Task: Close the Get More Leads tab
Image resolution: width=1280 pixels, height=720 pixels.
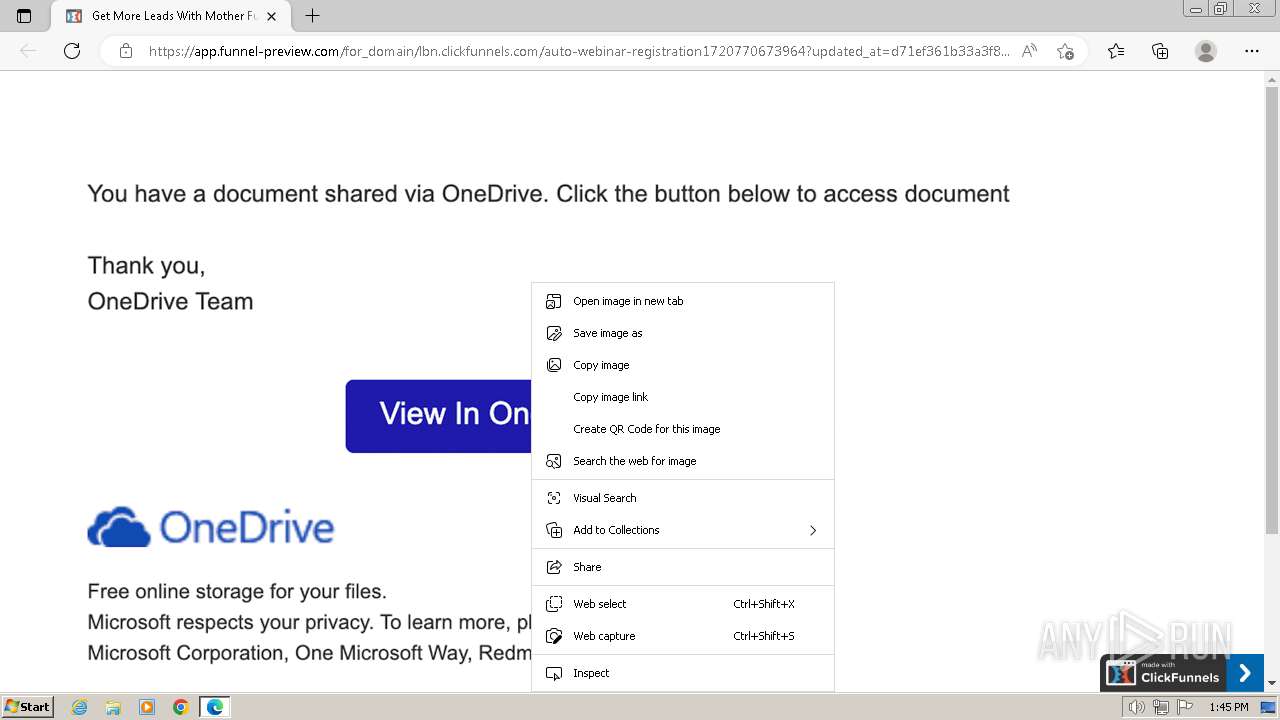Action: pyautogui.click(x=271, y=16)
